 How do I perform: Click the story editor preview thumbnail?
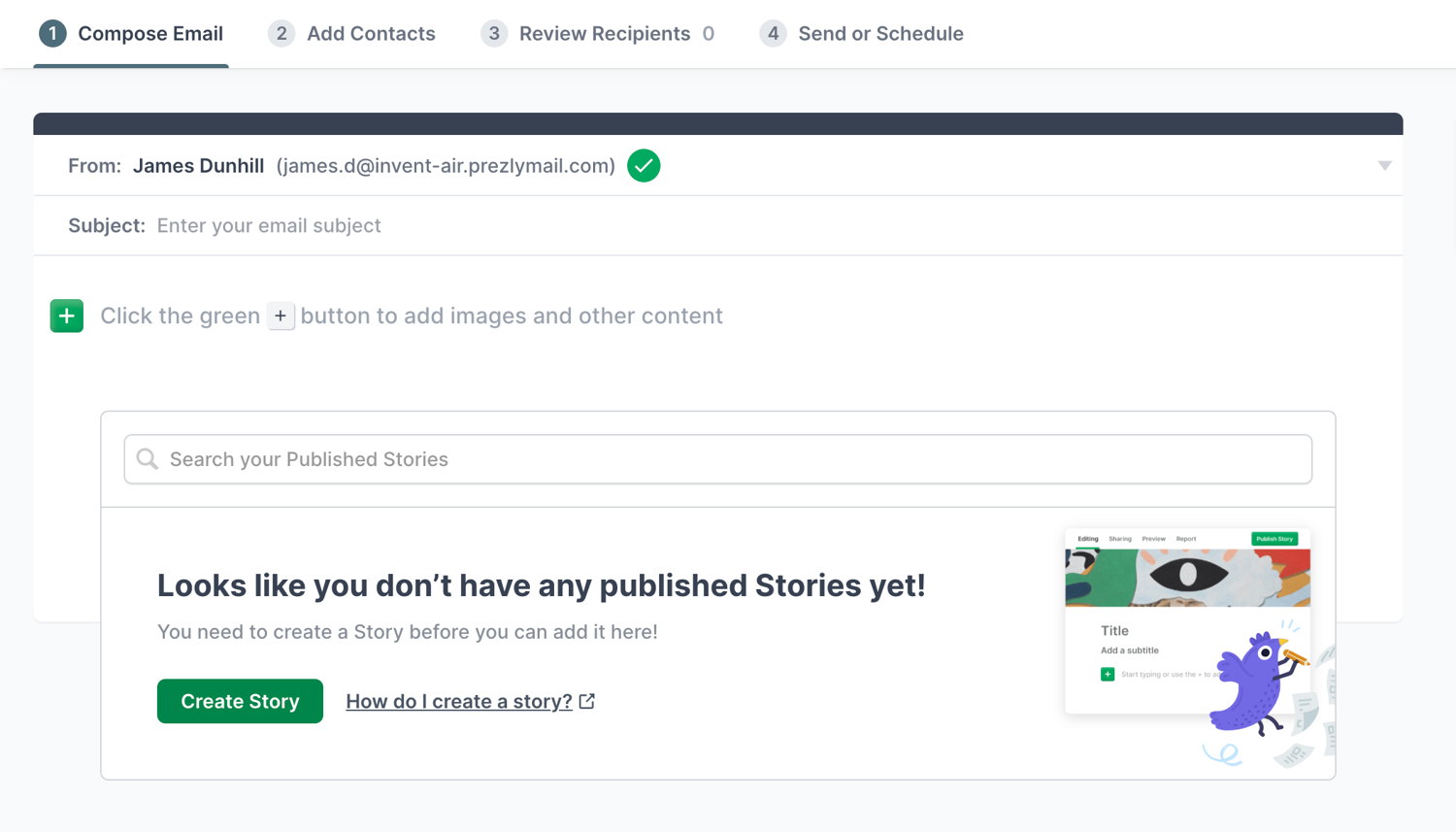coord(1187,621)
